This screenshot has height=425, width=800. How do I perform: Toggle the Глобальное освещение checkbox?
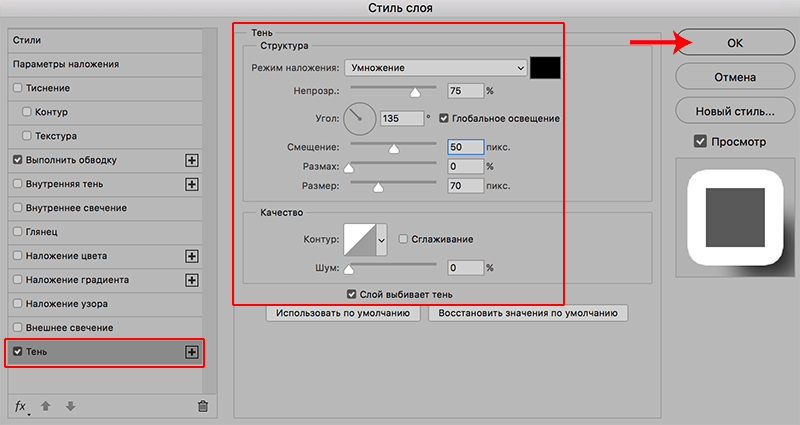coord(445,119)
